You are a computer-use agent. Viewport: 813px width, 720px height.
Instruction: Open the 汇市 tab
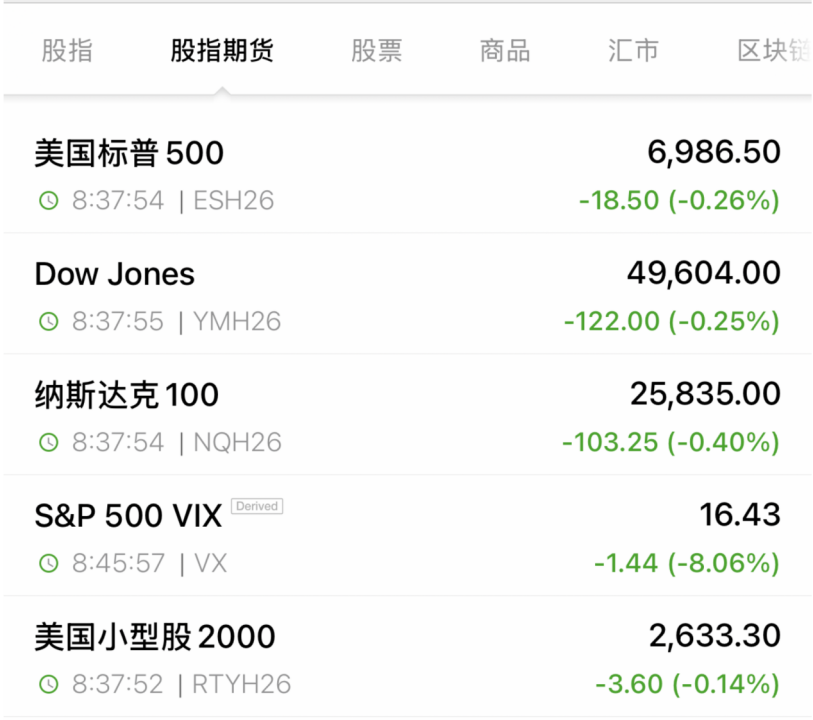click(x=633, y=51)
